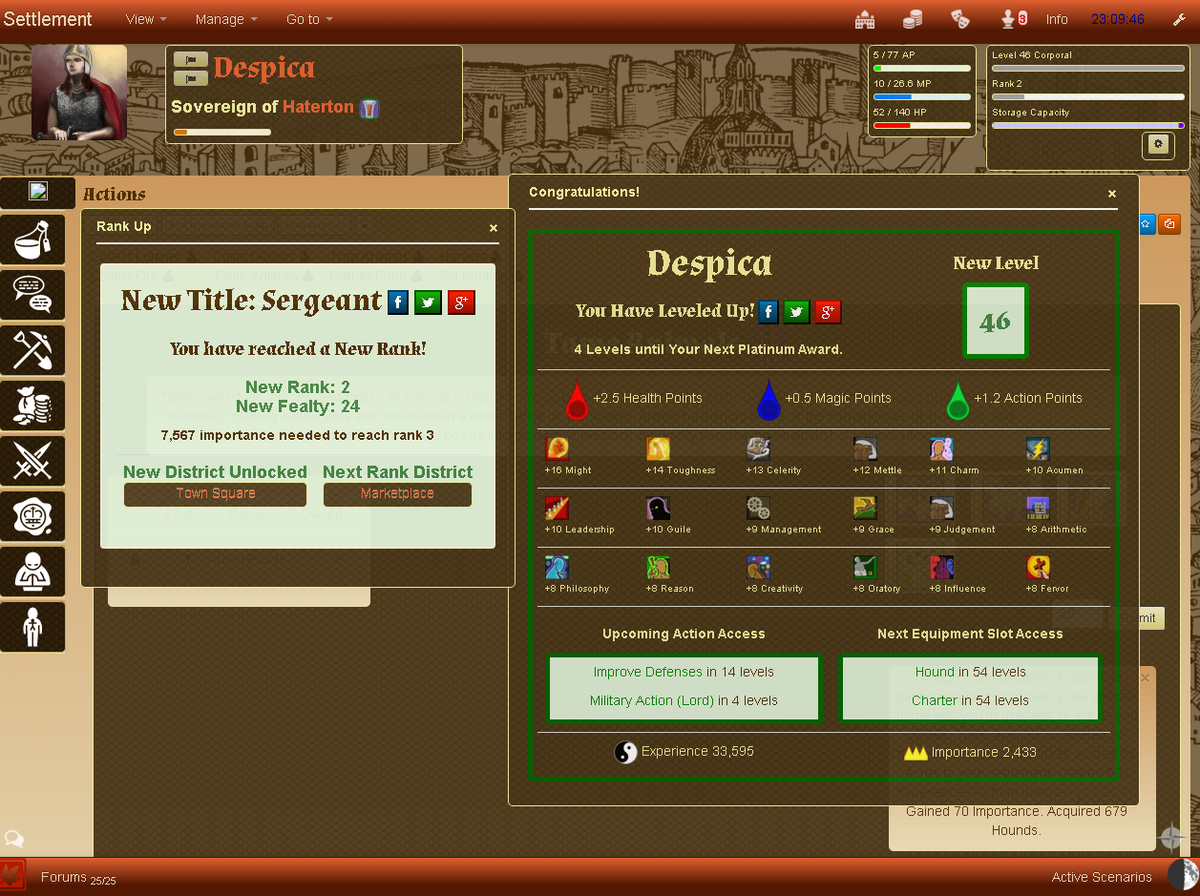Open the chat bubble icon at bottom left
This screenshot has height=896, width=1200.
[14, 839]
